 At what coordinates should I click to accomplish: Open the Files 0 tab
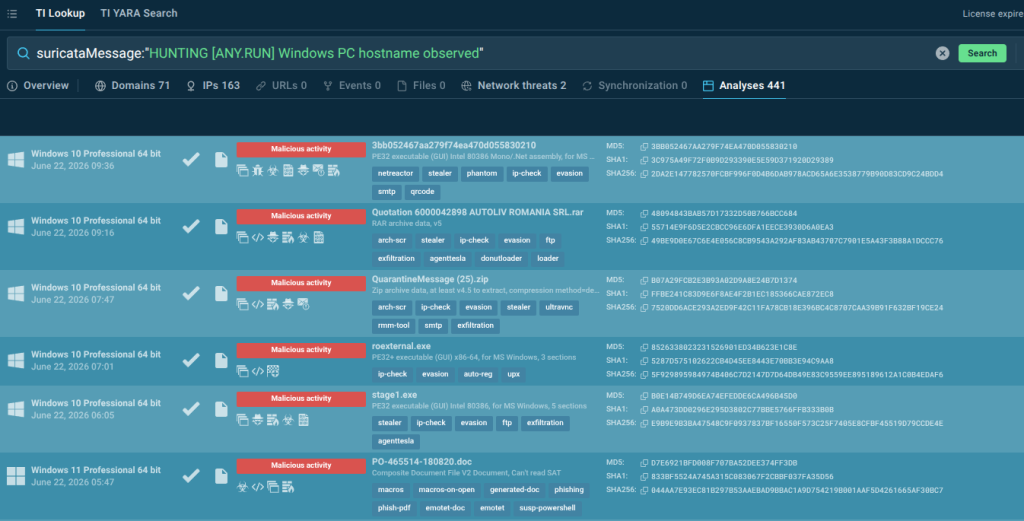tap(421, 86)
